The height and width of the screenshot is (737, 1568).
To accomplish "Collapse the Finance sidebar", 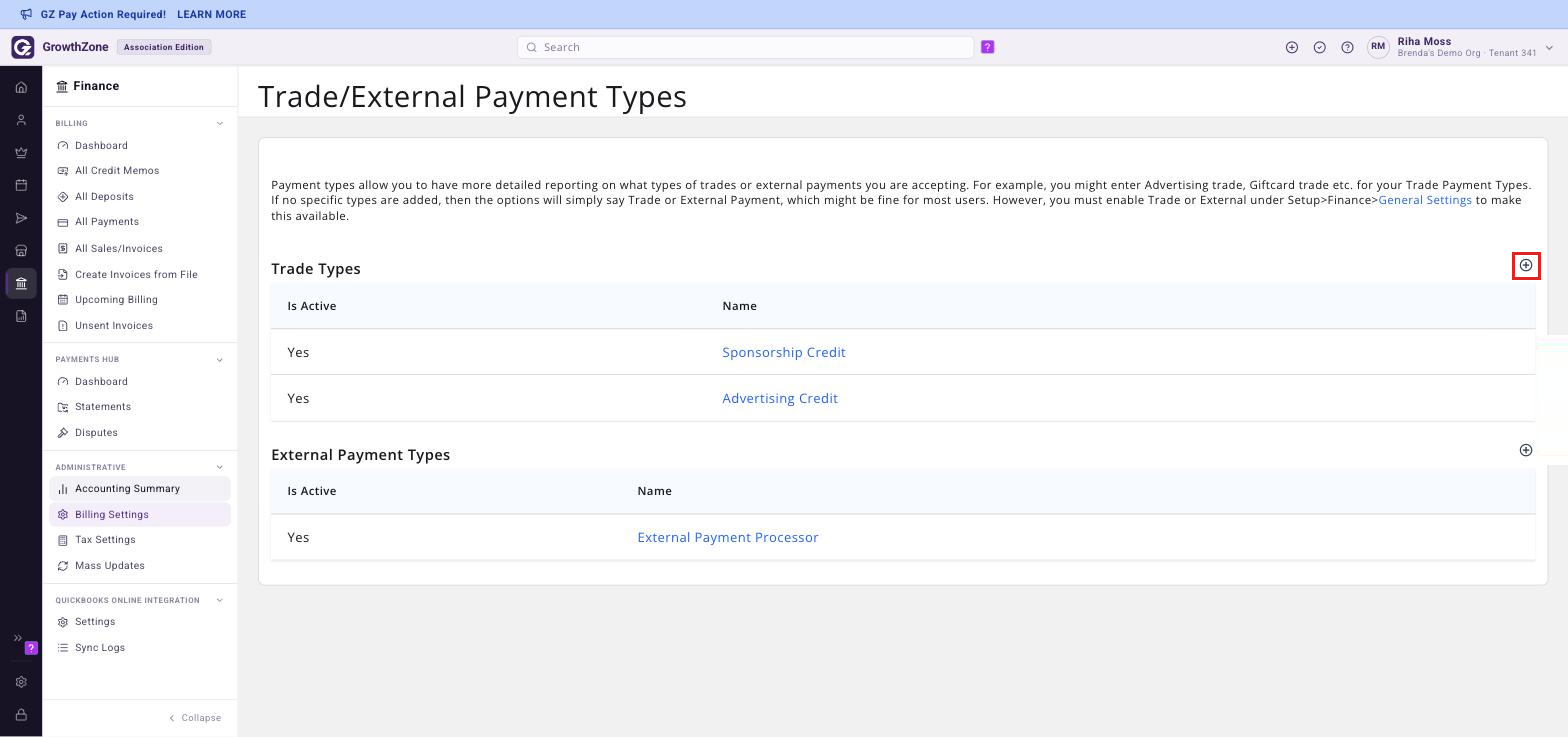I will [195, 718].
